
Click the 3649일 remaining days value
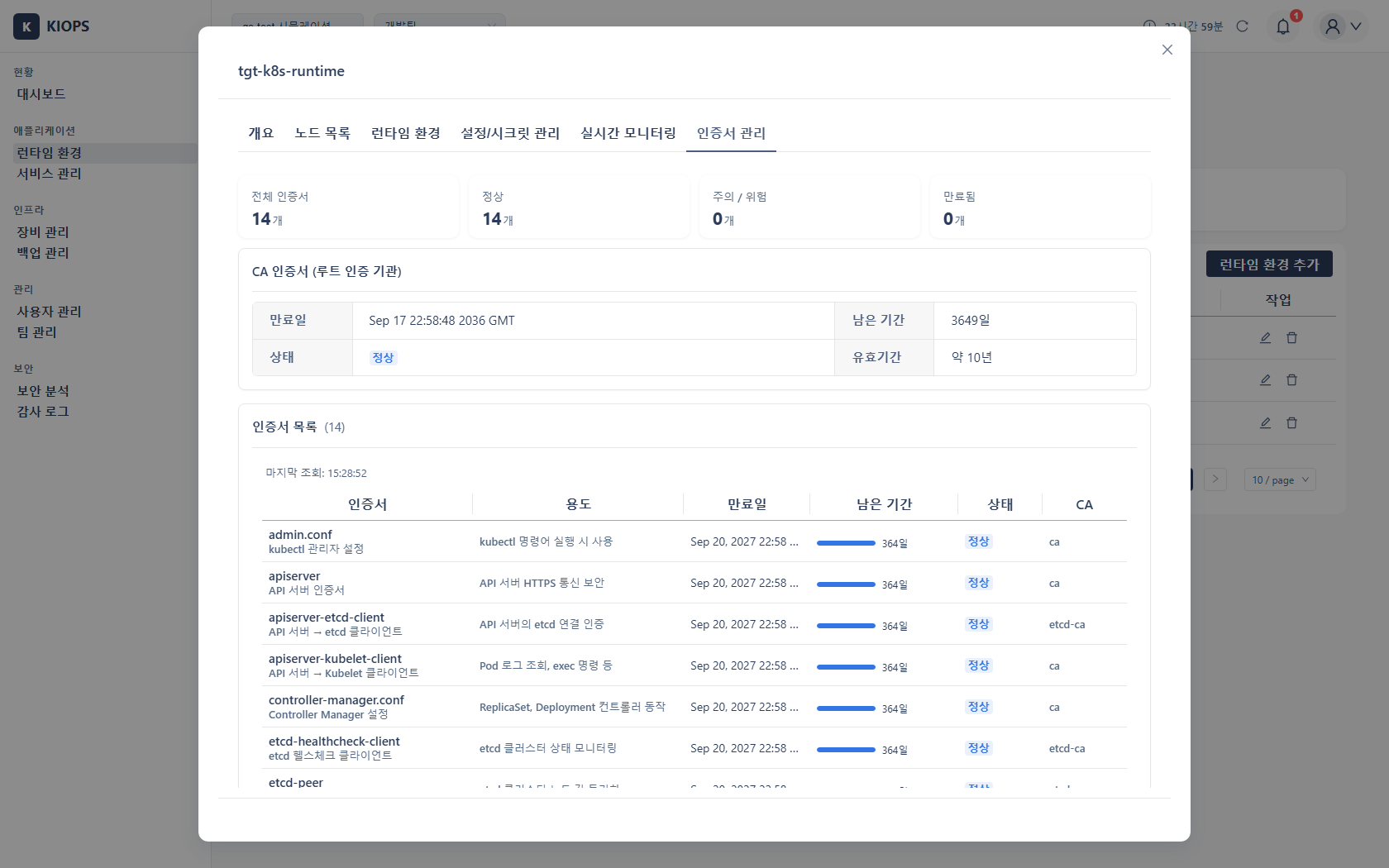tap(971, 321)
